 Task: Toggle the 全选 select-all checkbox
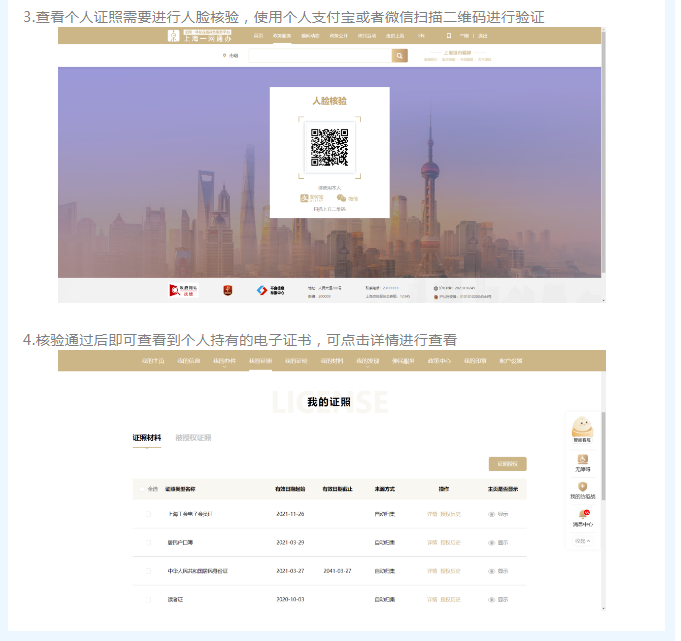[x=148, y=489]
